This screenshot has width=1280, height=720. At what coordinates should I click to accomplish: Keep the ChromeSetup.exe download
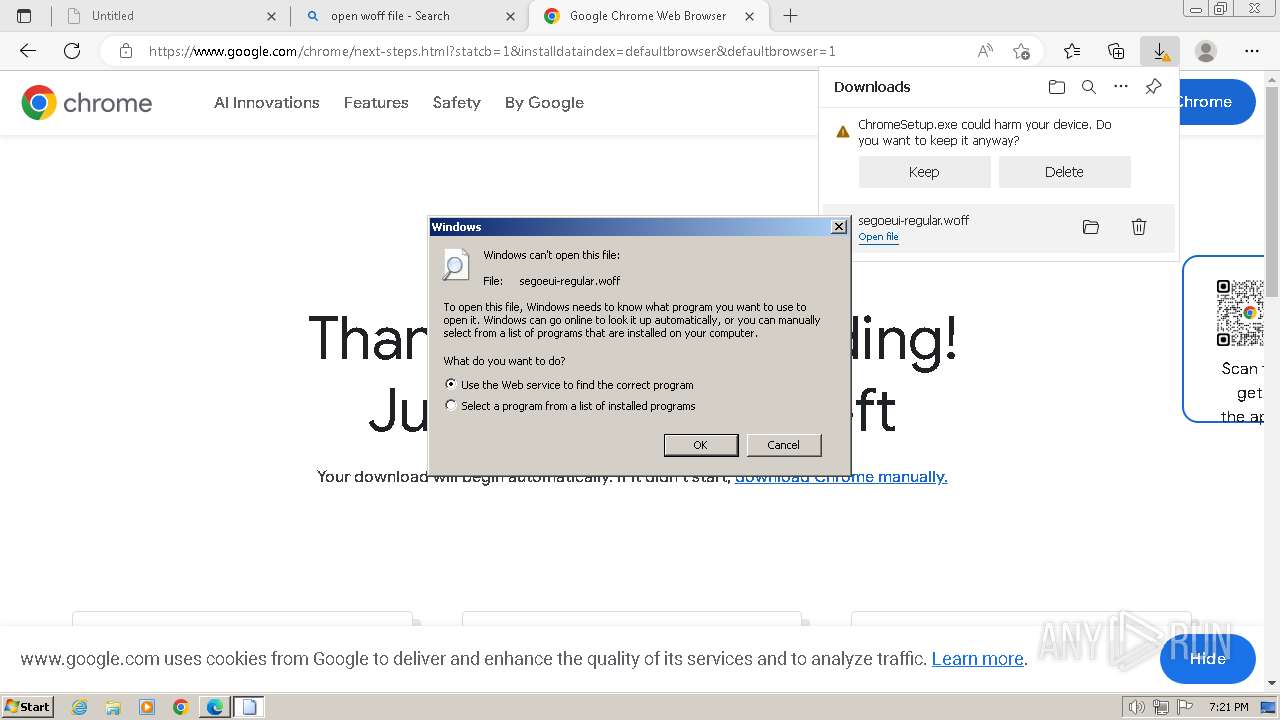924,172
